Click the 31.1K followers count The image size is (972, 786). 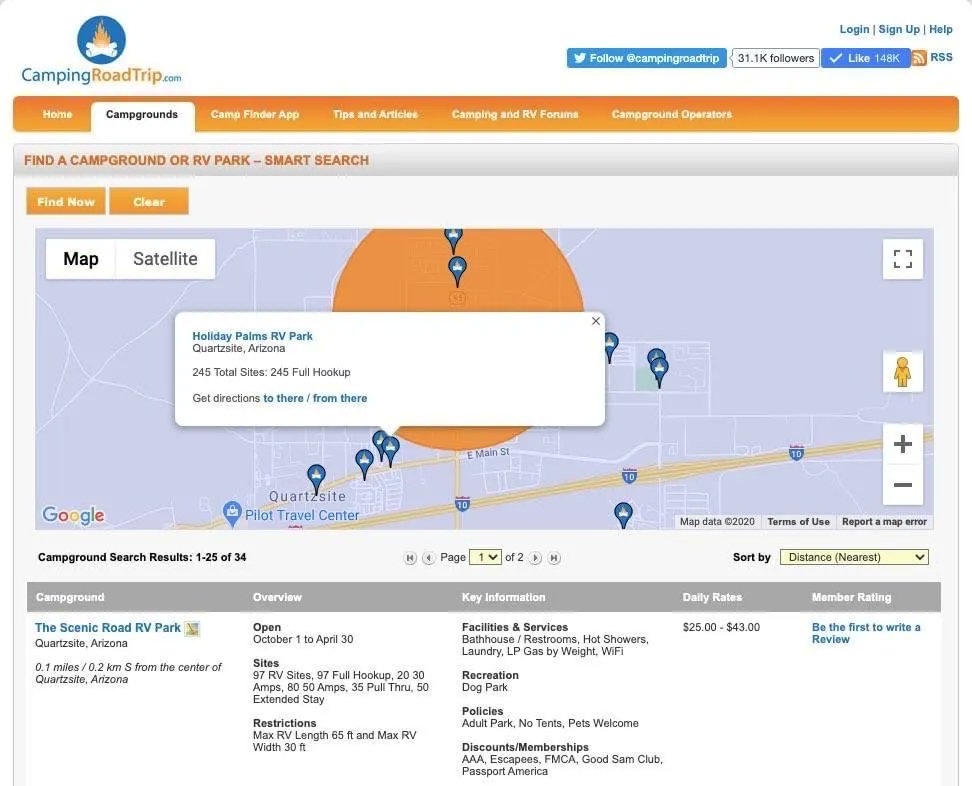[x=775, y=58]
